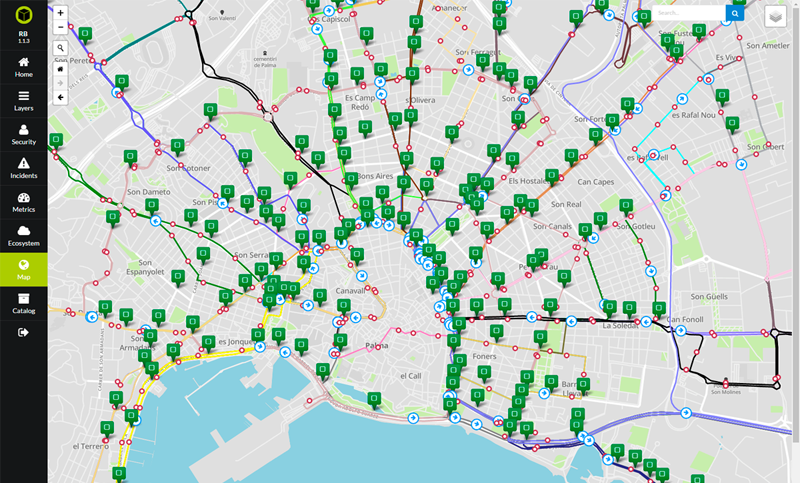Image resolution: width=800 pixels, height=483 pixels.
Task: Click the Palma map label
Action: 377,346
